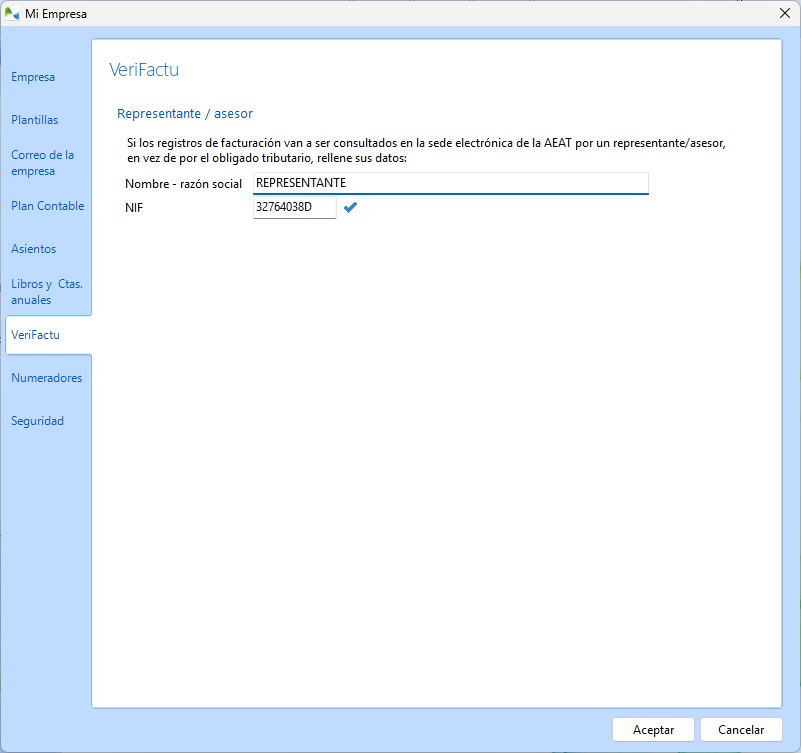Image resolution: width=801 pixels, height=753 pixels.
Task: Click the Representante / asesor section heading
Action: [185, 114]
